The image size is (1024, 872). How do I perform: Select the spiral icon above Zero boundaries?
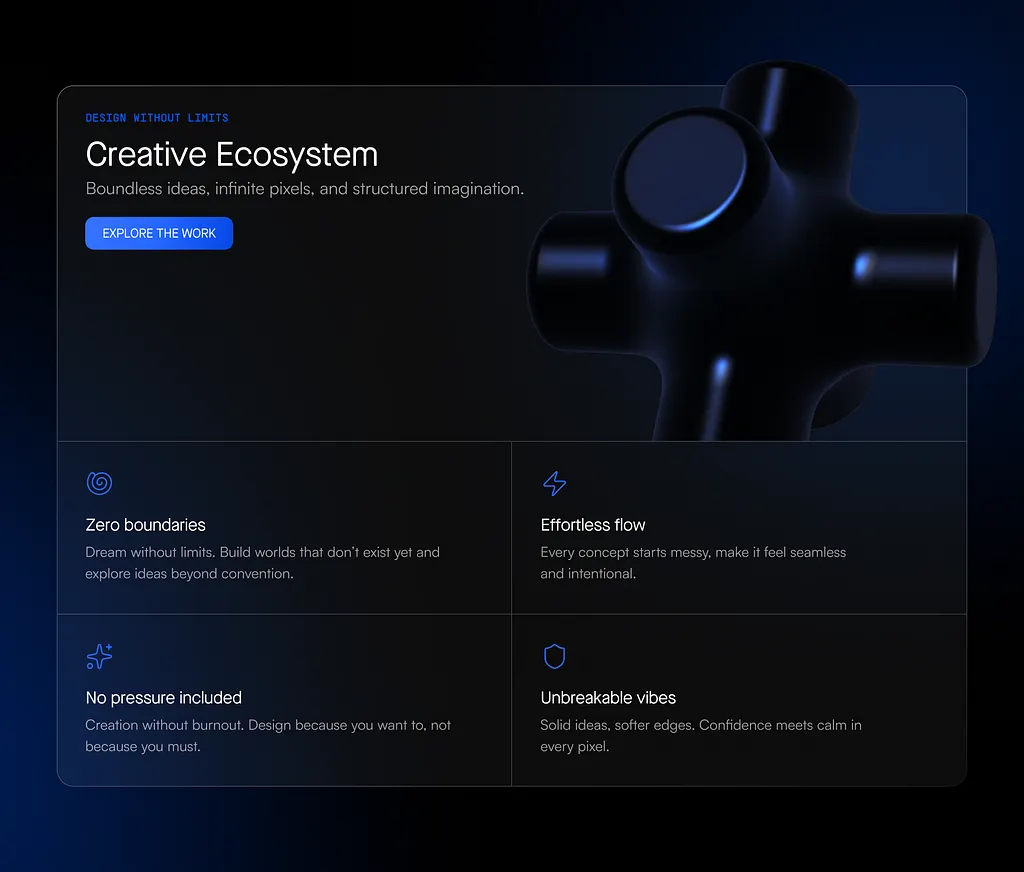(99, 483)
